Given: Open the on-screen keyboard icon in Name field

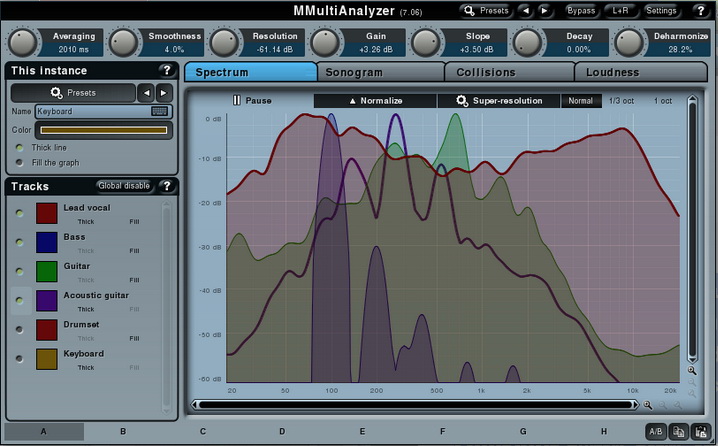Looking at the screenshot, I should (159, 111).
